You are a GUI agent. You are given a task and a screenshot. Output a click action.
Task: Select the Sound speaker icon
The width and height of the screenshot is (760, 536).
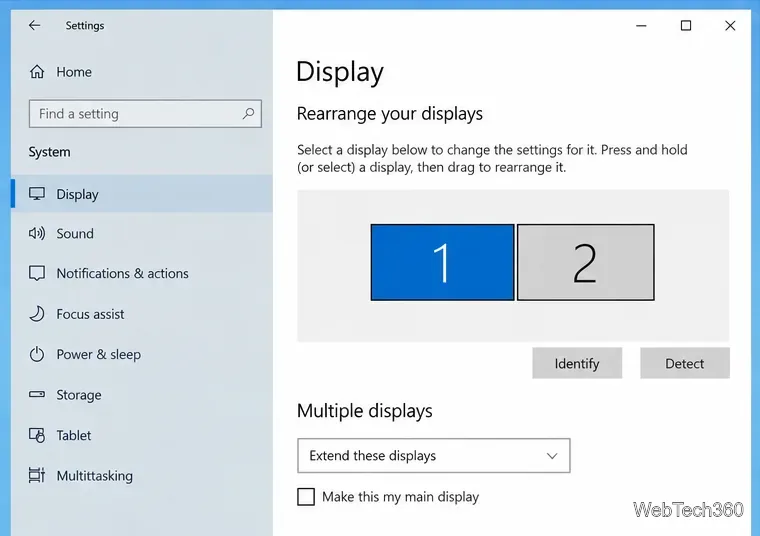click(x=37, y=234)
